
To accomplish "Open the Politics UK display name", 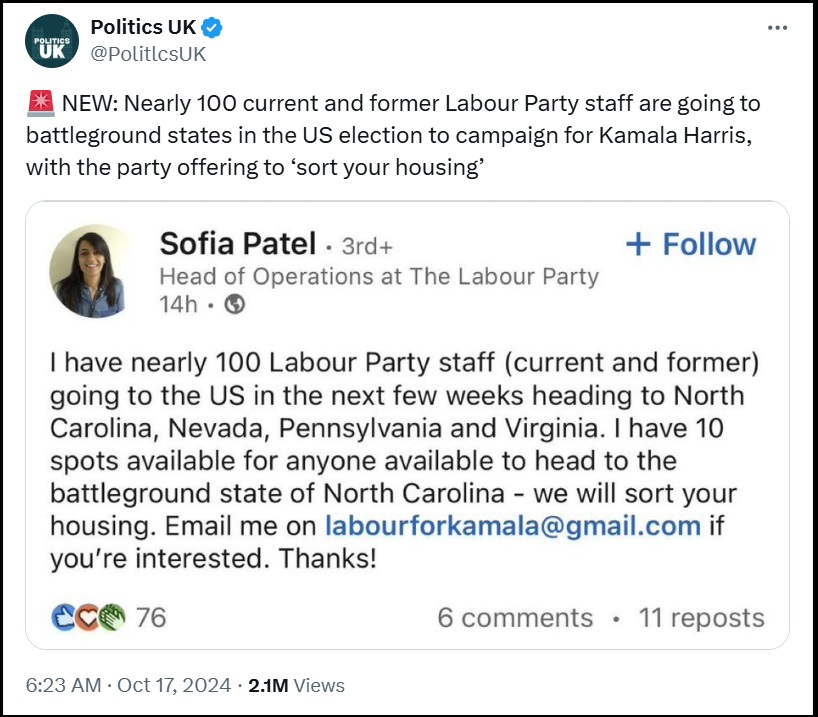I will tap(143, 28).
